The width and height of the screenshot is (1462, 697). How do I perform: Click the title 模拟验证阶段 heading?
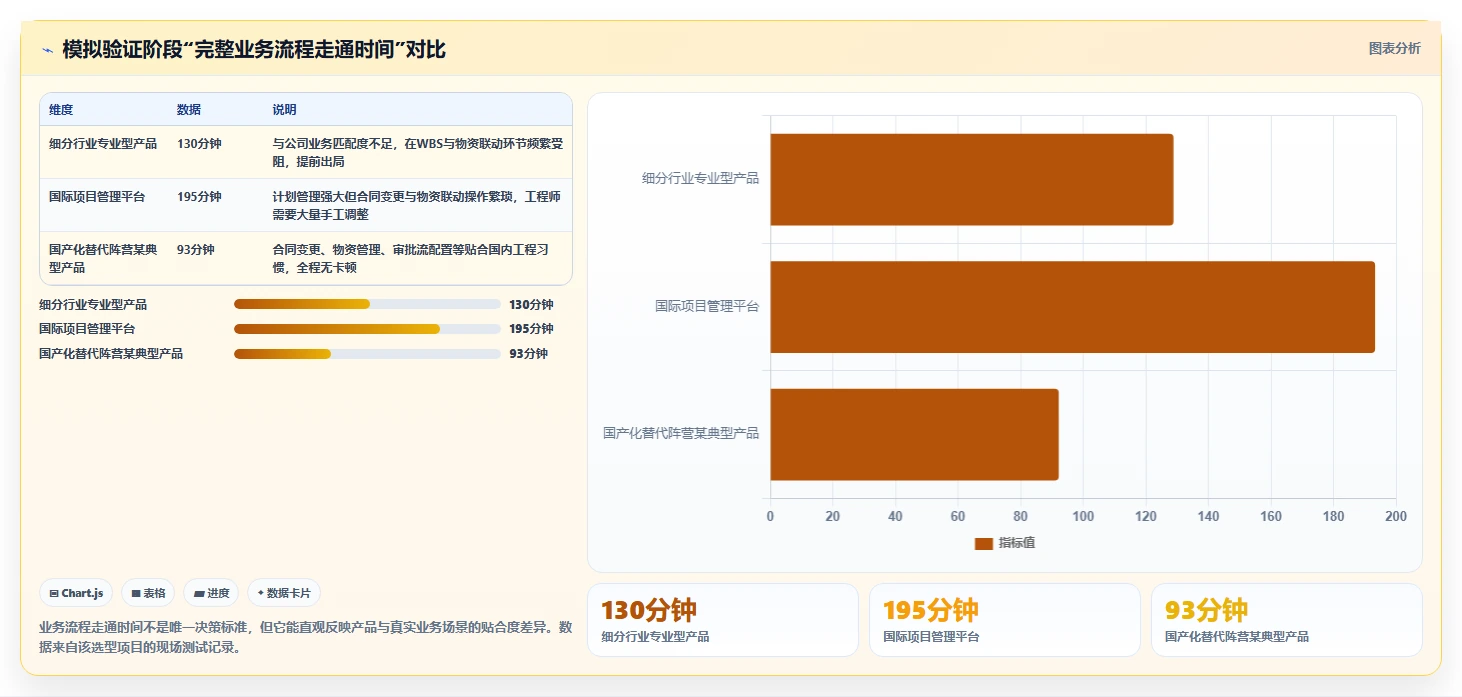pos(254,49)
